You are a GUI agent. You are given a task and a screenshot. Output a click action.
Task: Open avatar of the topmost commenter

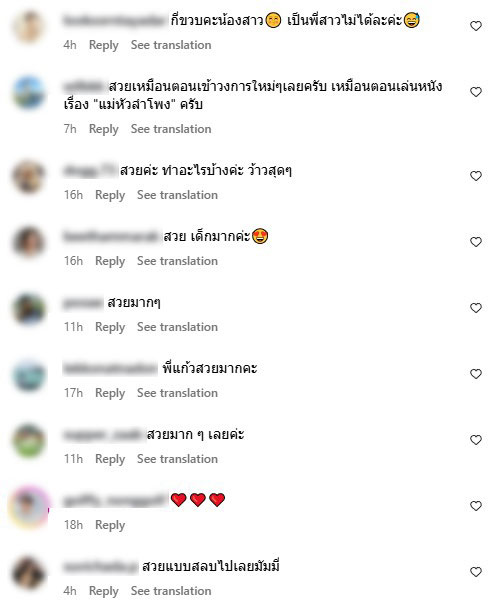[x=28, y=26]
